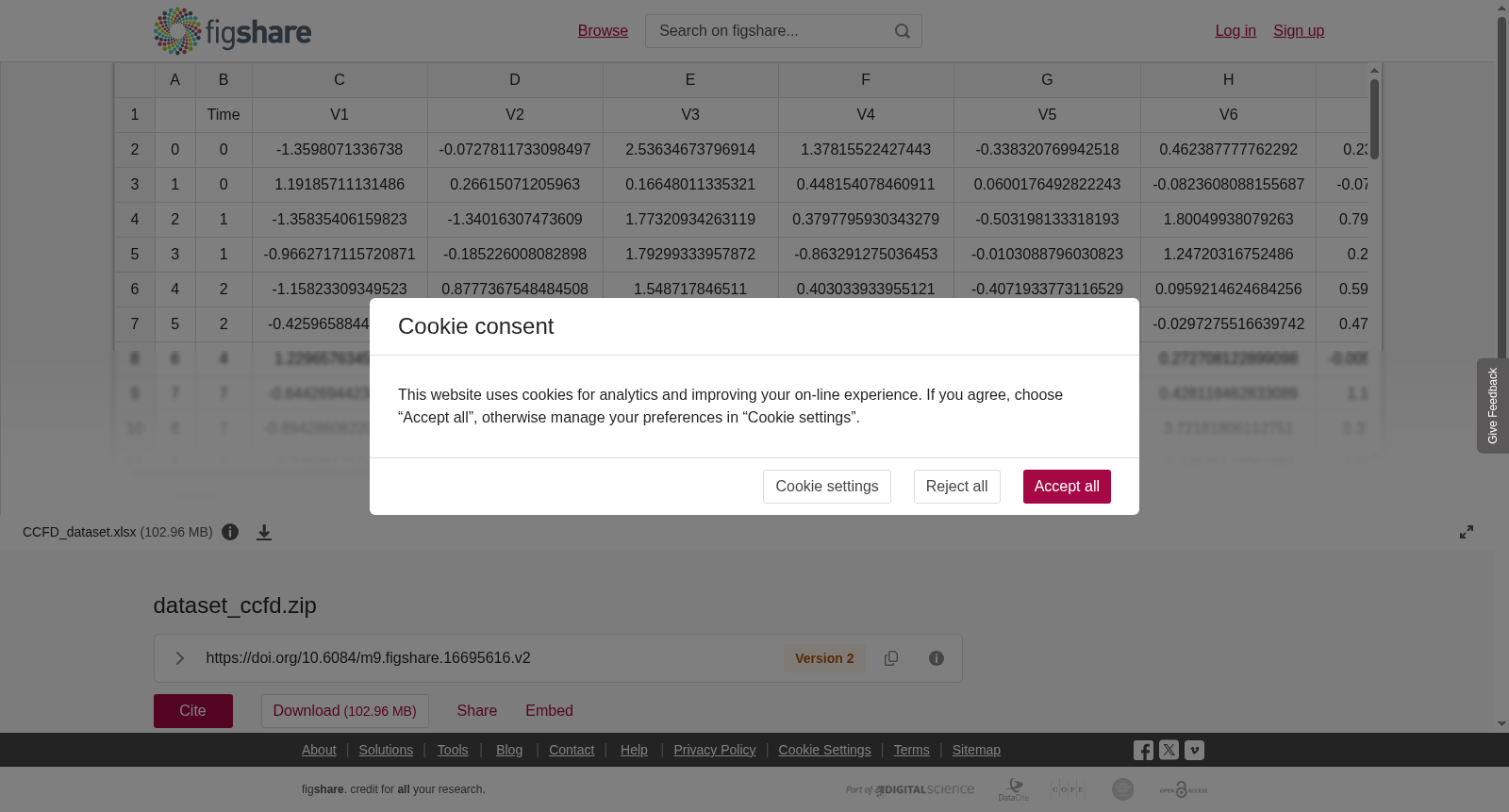The image size is (1509, 812).
Task: Click Sign up
Action: point(1299,31)
